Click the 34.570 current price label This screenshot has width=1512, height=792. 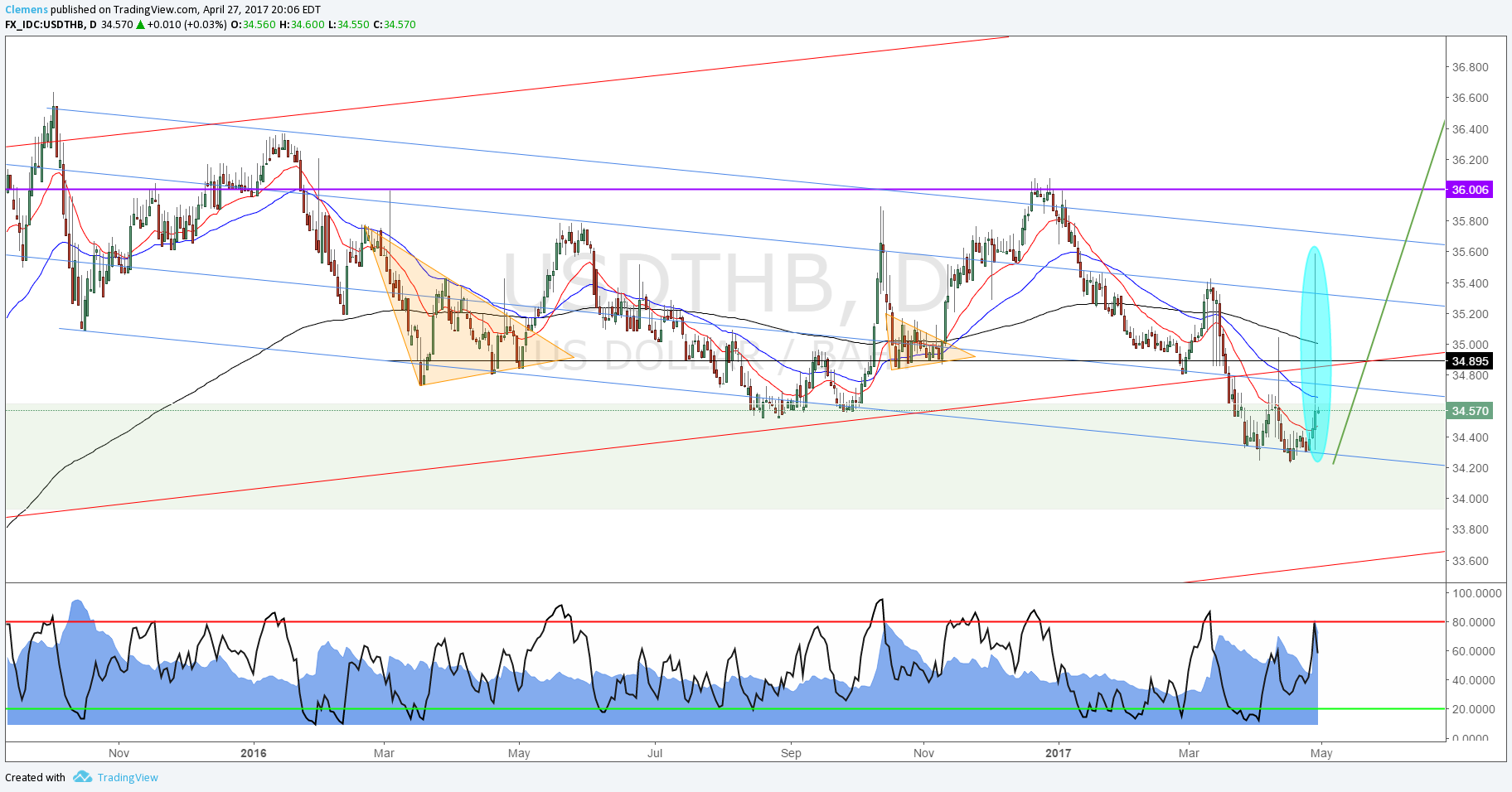[x=1470, y=411]
